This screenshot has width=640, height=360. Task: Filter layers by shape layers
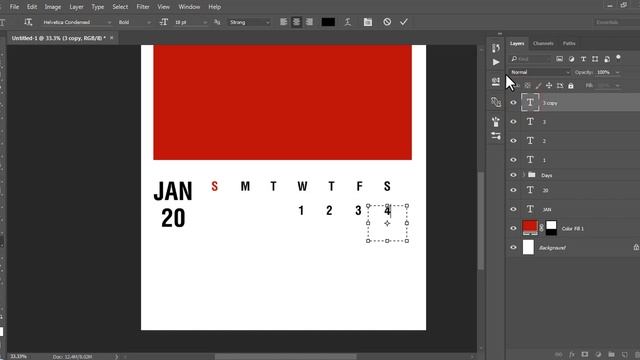pos(595,59)
